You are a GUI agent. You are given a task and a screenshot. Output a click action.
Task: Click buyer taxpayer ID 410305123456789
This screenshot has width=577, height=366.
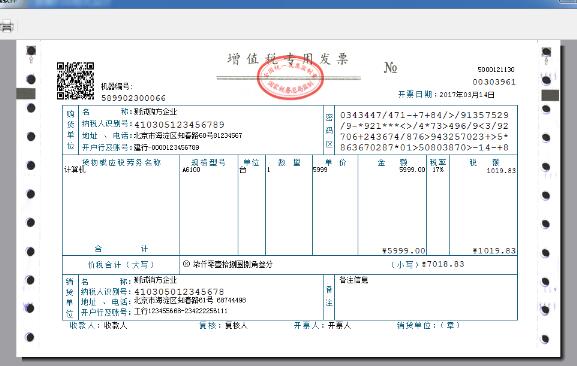point(179,124)
